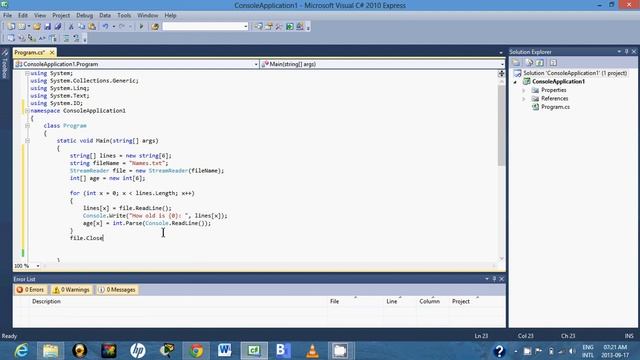Click the Undo arrow icon

[x=105, y=27]
